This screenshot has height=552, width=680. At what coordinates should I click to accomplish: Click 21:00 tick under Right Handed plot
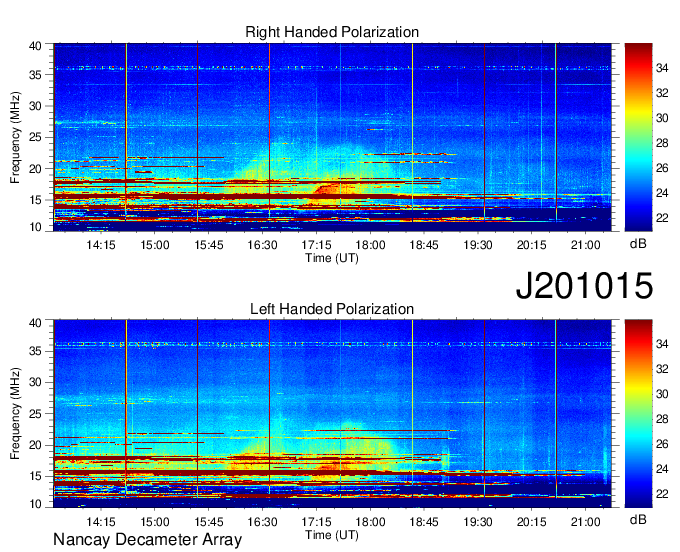[x=585, y=245]
